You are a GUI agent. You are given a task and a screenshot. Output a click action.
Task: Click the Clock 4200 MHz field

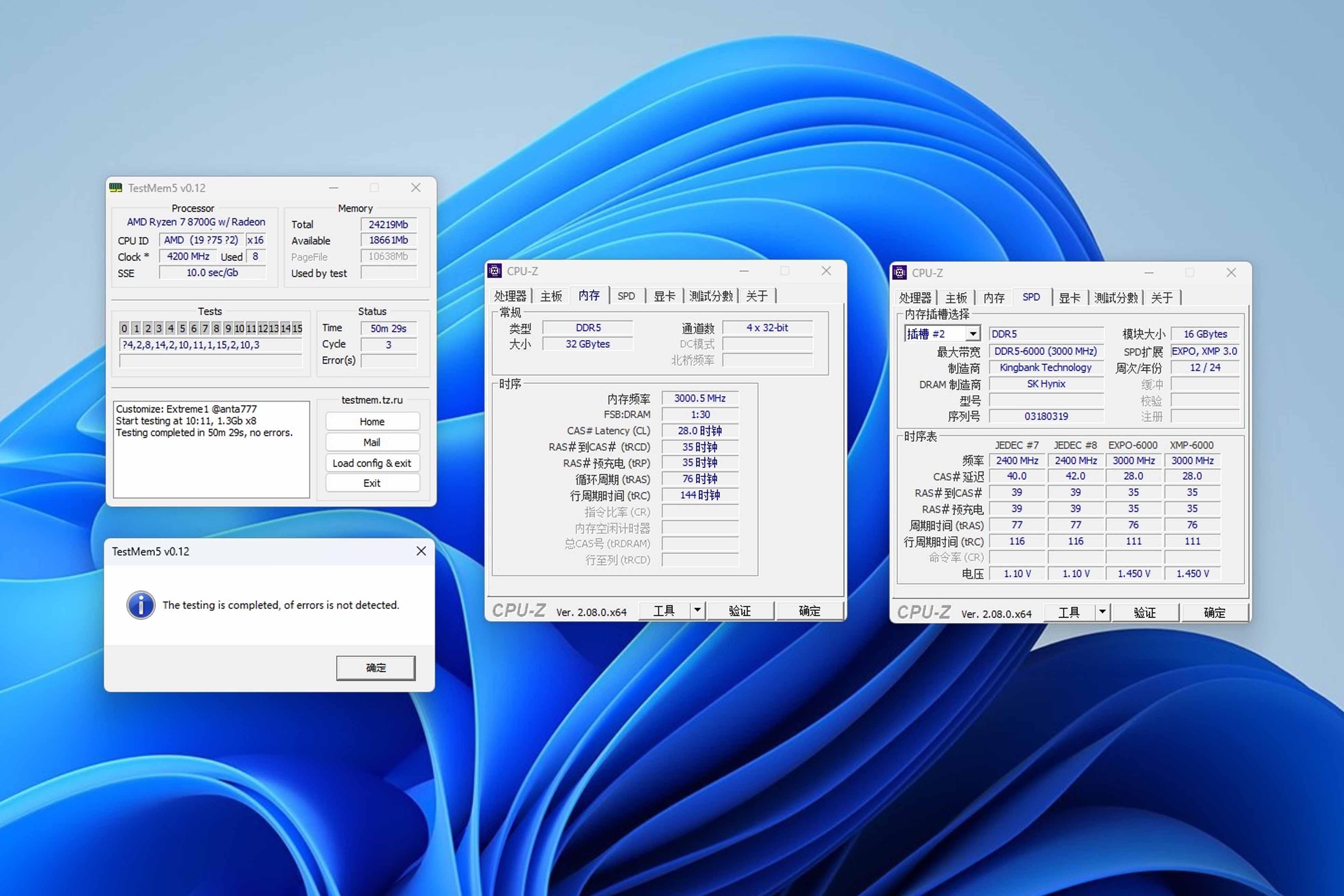[x=188, y=256]
